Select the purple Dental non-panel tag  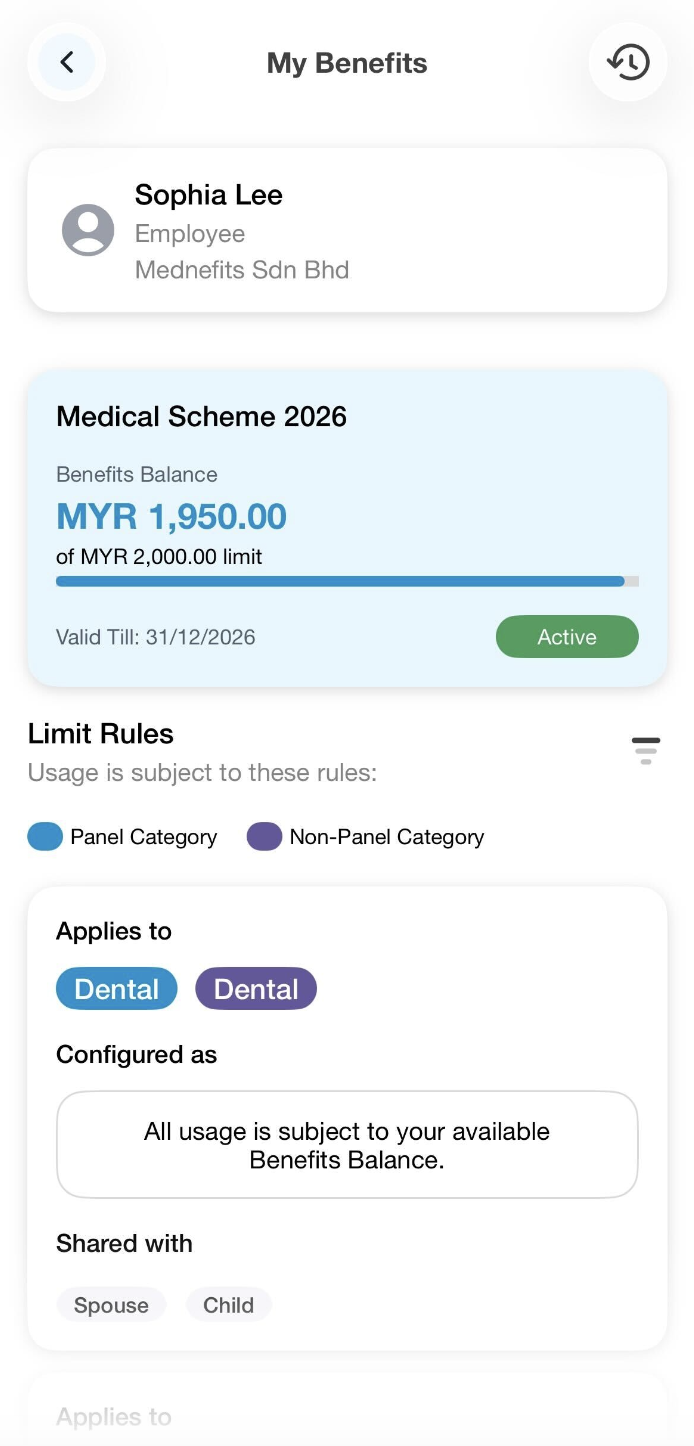point(256,989)
